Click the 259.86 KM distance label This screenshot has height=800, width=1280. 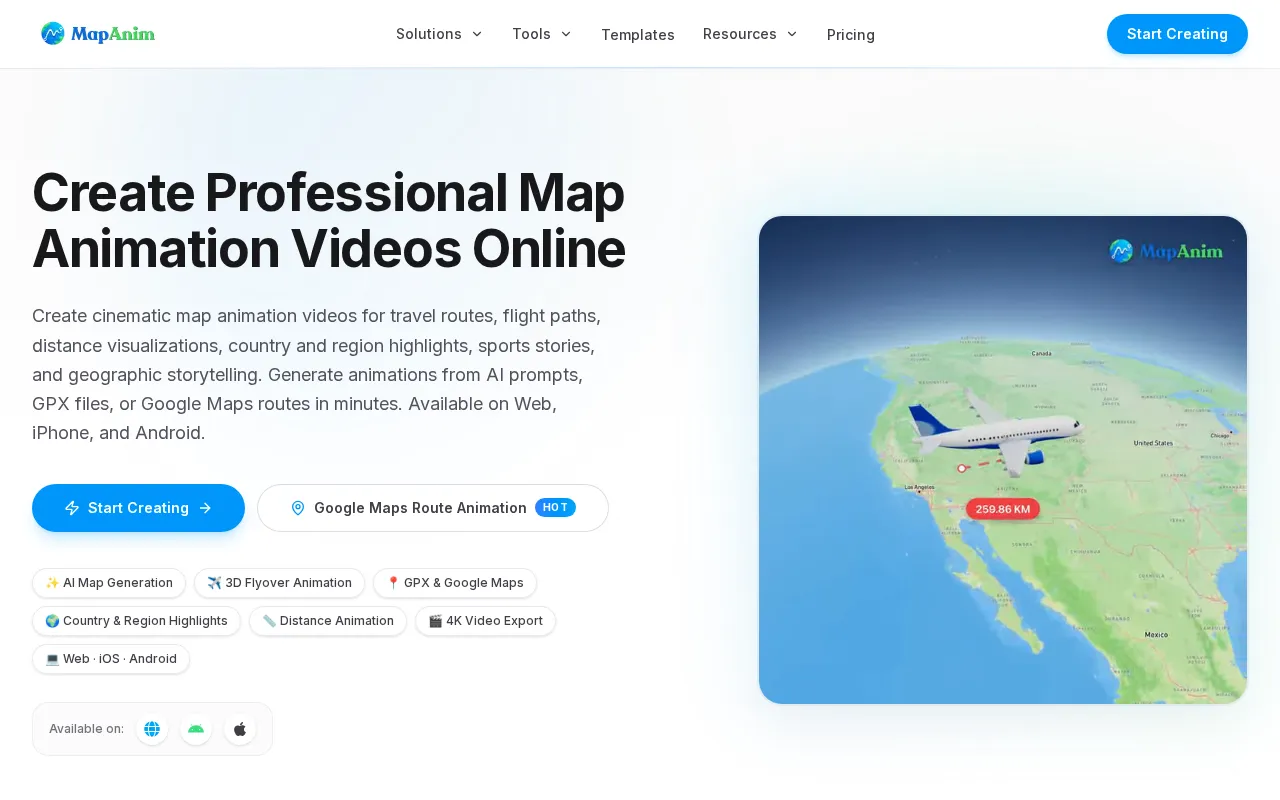coord(1003,509)
